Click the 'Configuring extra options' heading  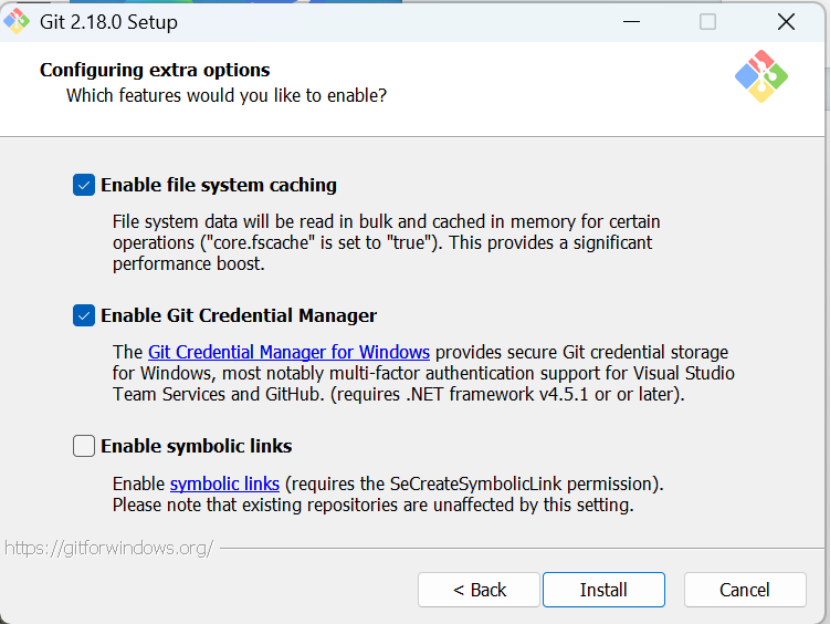pyautogui.click(x=155, y=70)
